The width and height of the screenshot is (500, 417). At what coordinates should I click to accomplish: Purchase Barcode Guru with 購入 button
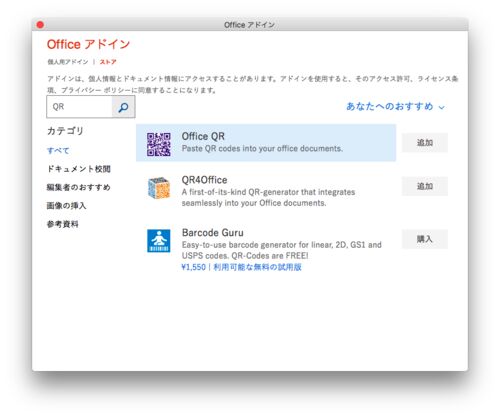point(425,239)
